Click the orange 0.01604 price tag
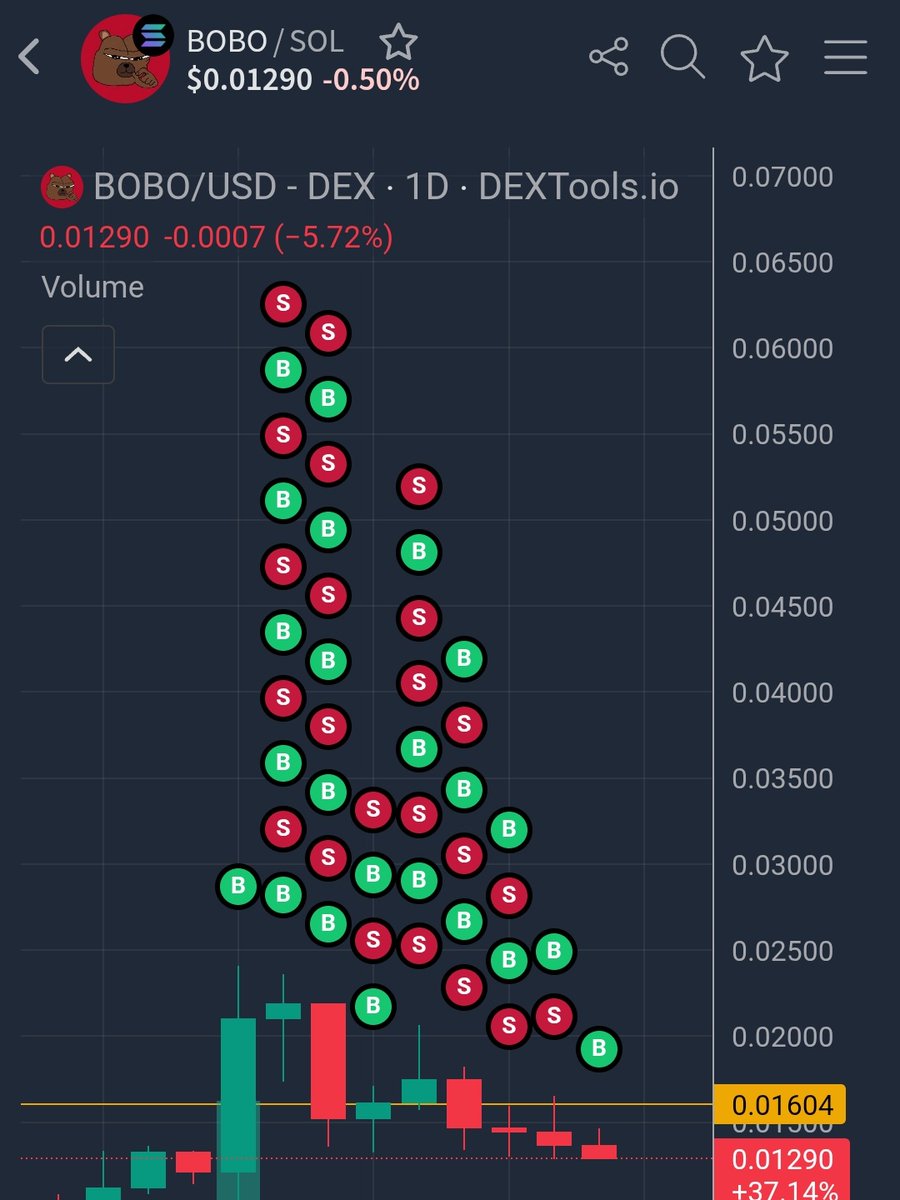This screenshot has width=900, height=1200. coord(780,1105)
